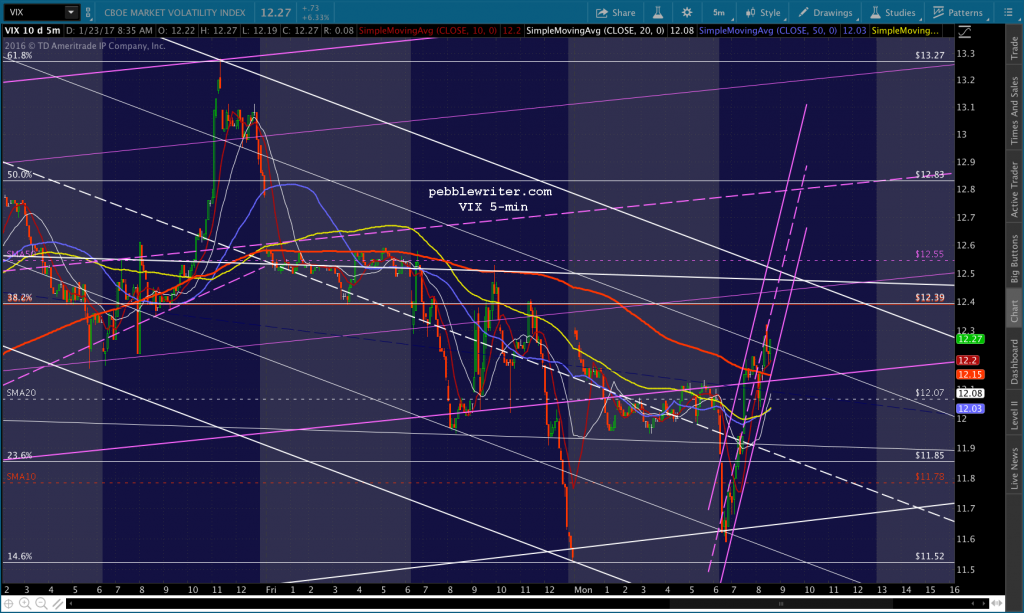Open chart settings gear icon
Screen dimensions: 1024x613
click(686, 12)
